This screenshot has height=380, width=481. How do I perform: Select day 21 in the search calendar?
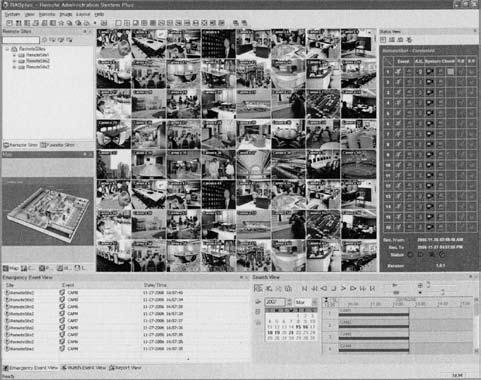[291, 333]
